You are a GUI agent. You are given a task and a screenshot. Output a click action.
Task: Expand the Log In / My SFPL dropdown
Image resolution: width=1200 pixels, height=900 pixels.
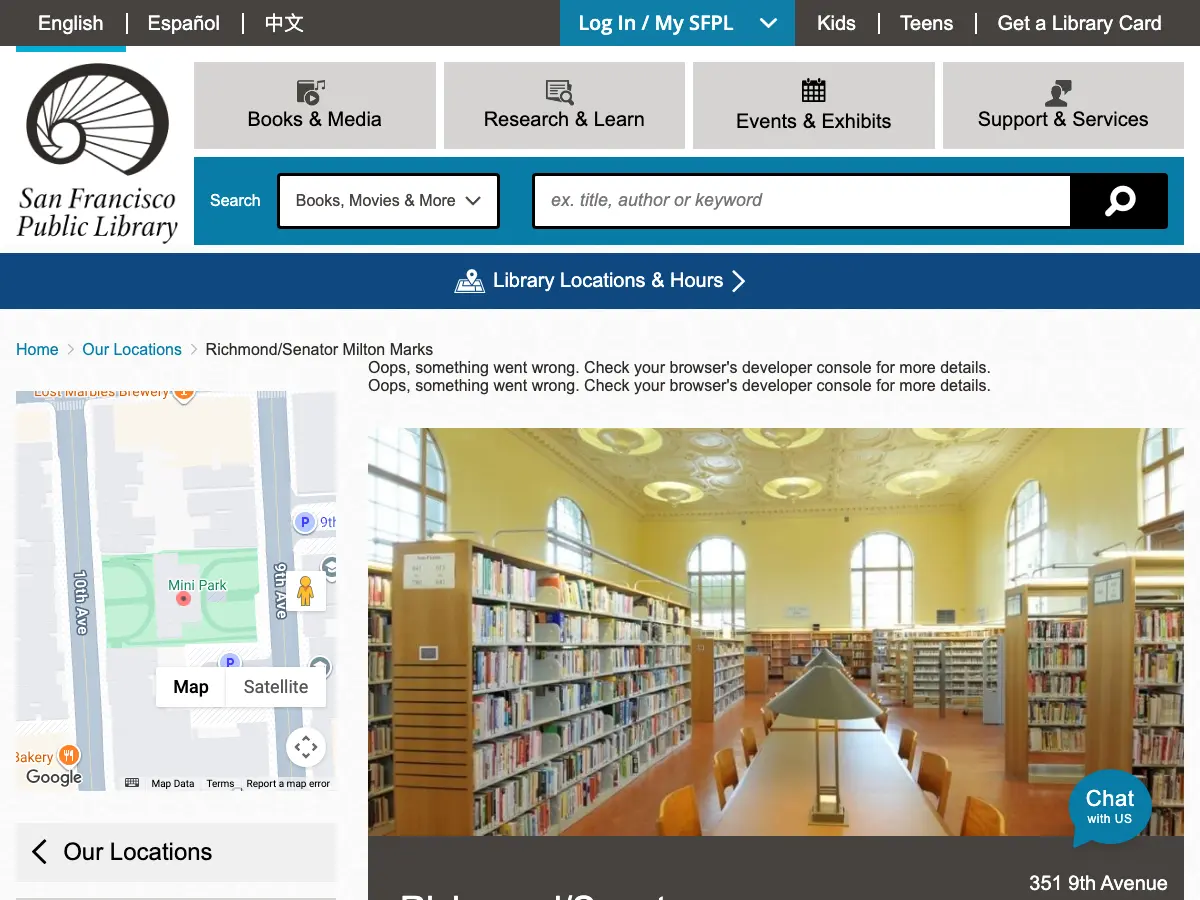(678, 23)
